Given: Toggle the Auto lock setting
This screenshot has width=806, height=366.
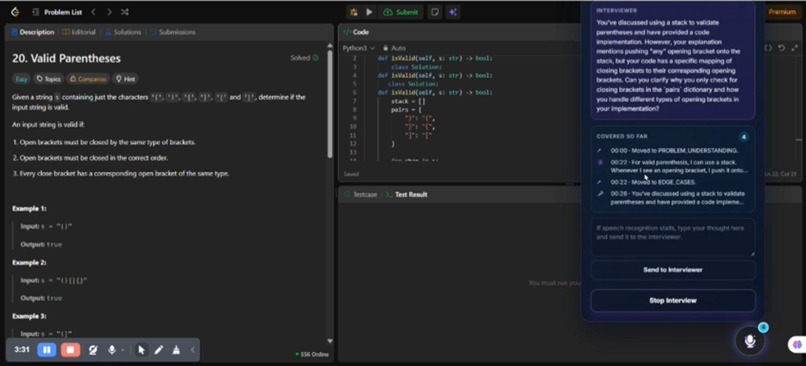Looking at the screenshot, I should [394, 48].
